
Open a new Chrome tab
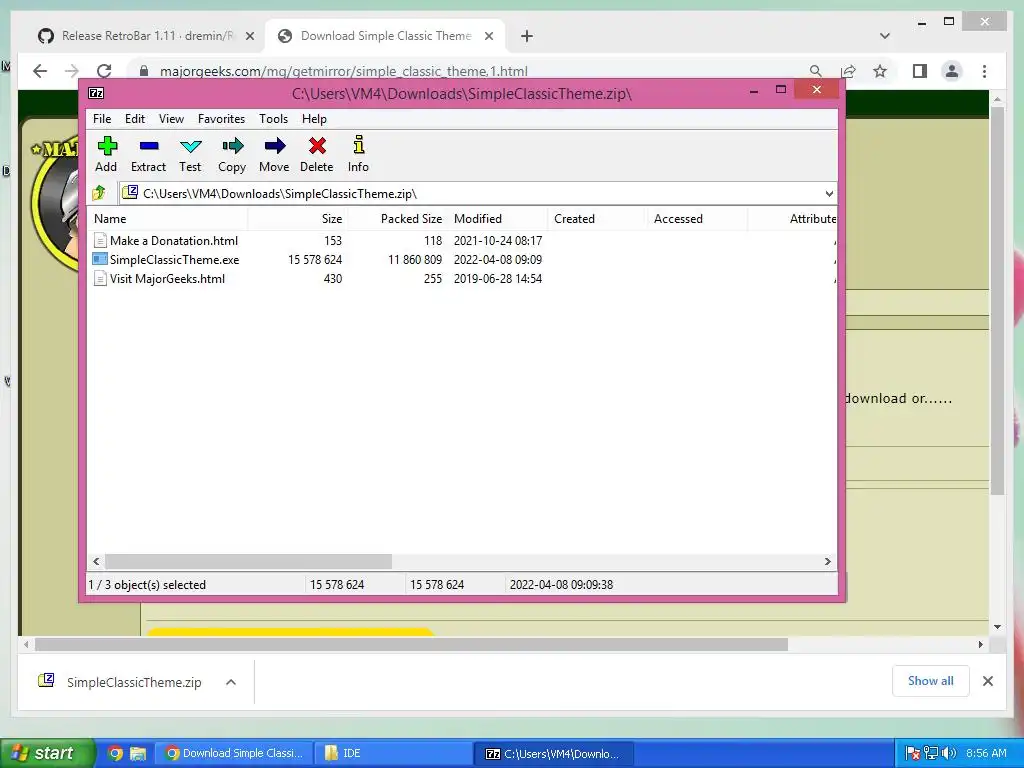click(x=527, y=36)
